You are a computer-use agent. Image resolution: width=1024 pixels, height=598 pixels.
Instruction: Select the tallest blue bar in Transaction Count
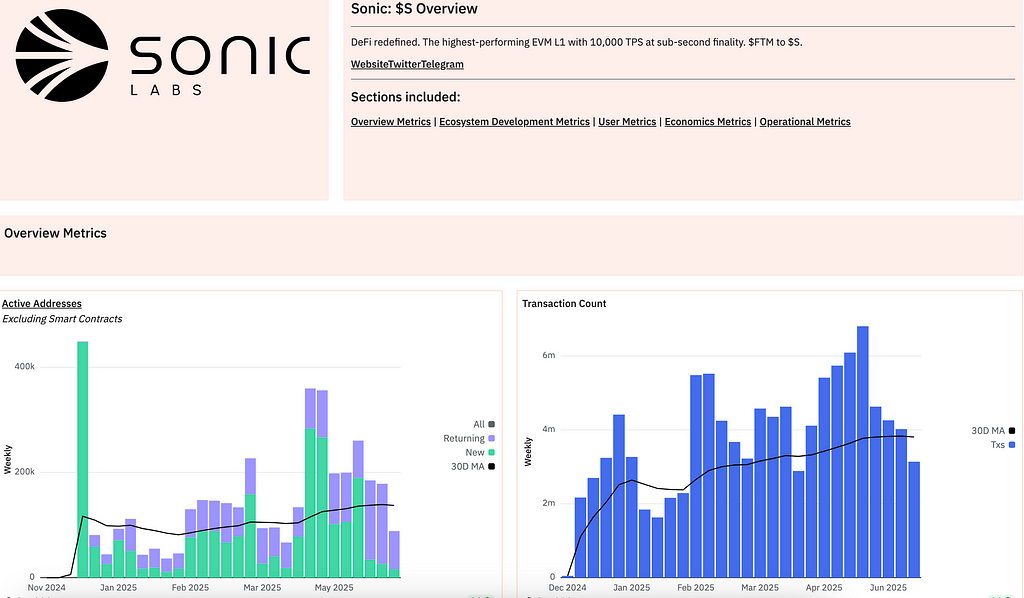863,452
